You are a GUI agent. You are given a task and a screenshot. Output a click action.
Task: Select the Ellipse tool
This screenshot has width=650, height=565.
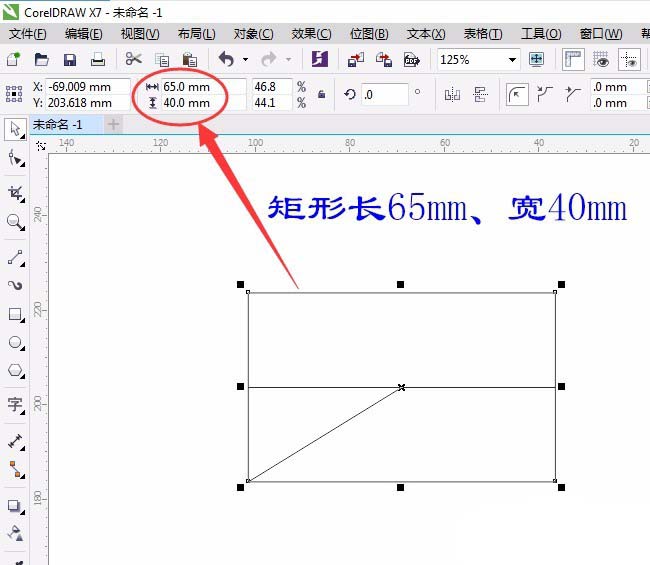click(x=15, y=343)
